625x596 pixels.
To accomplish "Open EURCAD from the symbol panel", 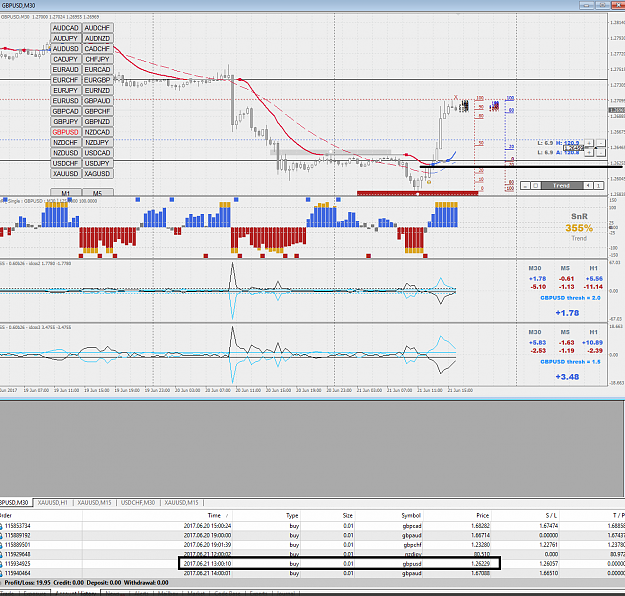I will click(97, 69).
